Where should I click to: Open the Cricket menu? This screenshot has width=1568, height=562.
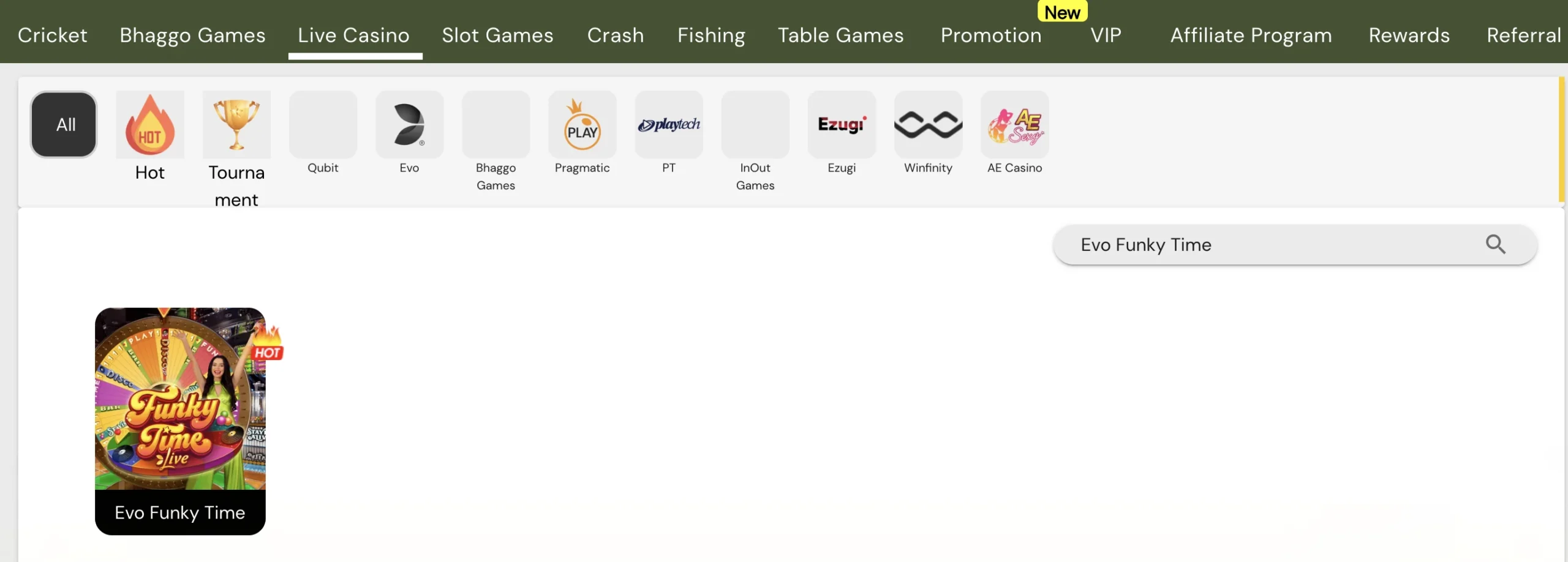(53, 35)
